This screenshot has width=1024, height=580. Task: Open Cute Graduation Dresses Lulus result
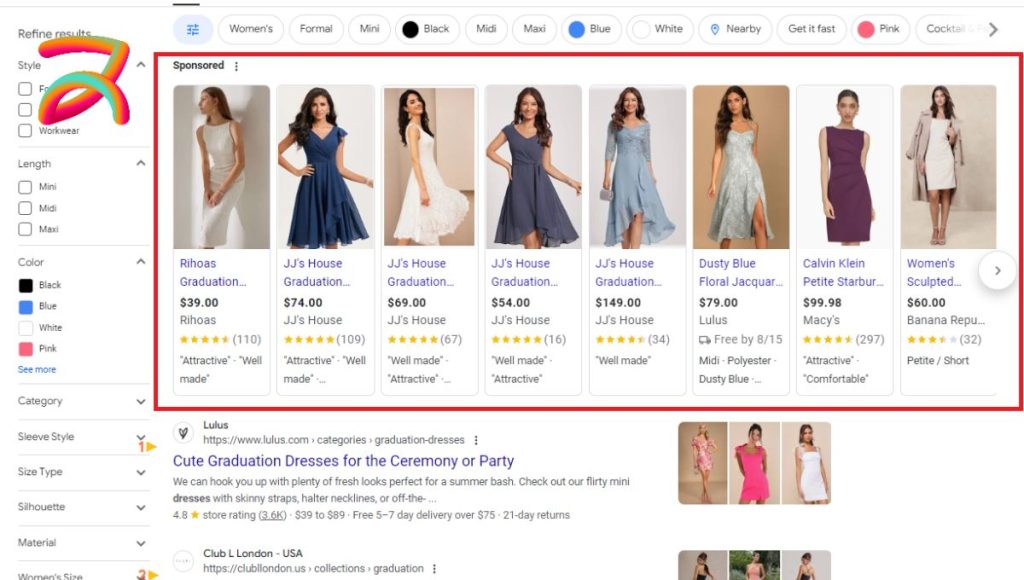tap(343, 461)
